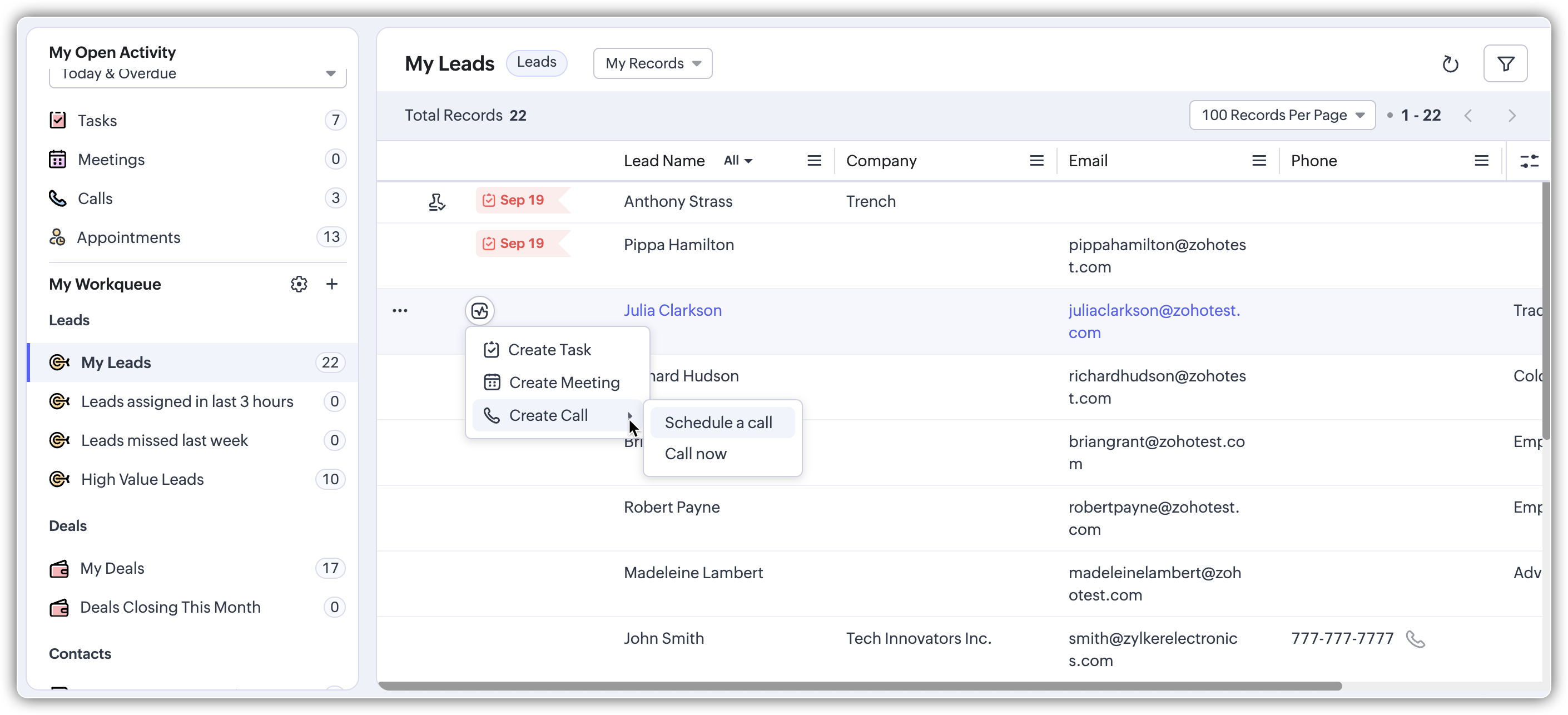The width and height of the screenshot is (1568, 715).
Task: Click the My Workqueue settings gear
Action: 298,284
